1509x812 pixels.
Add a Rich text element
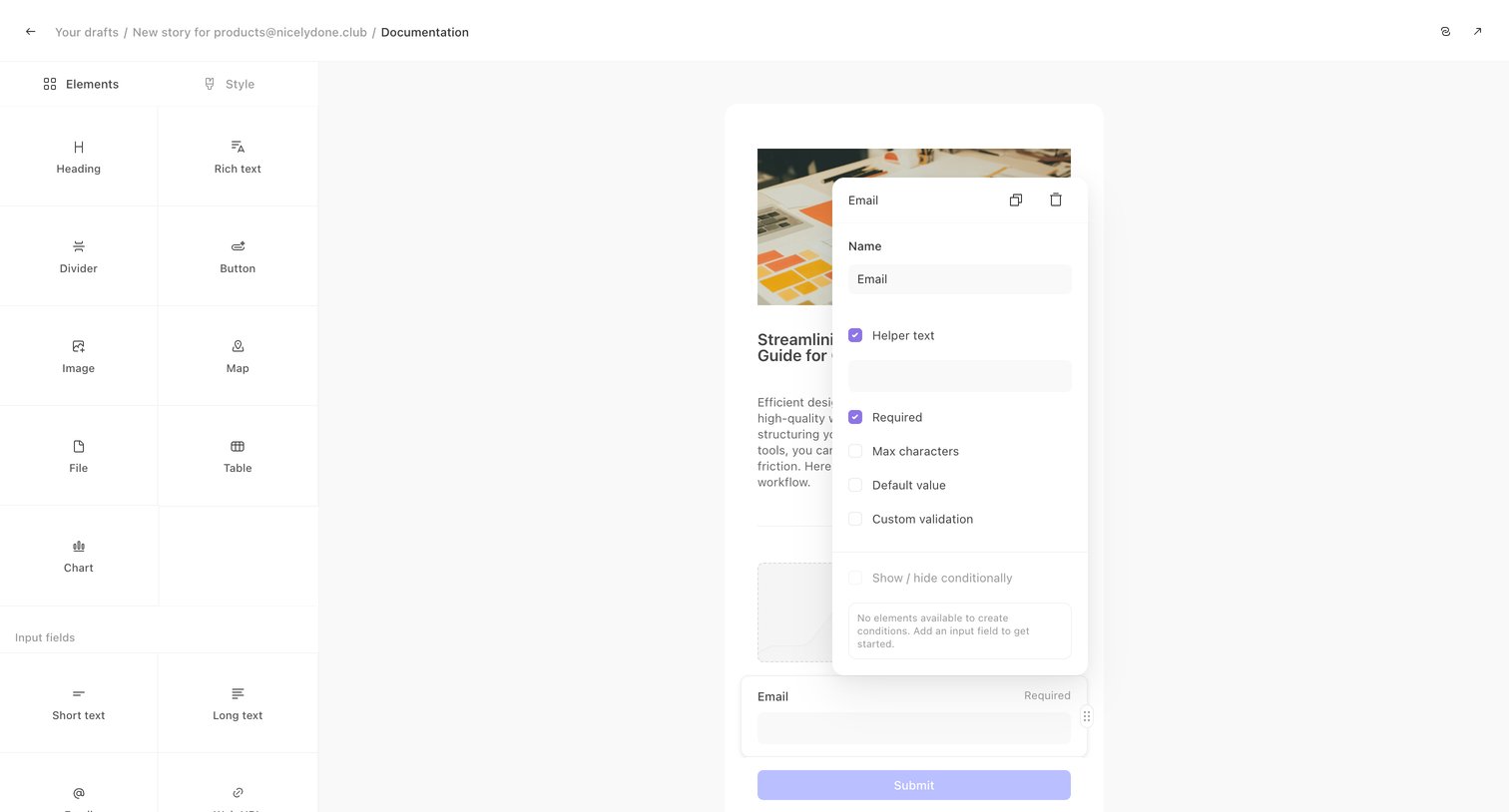(x=238, y=157)
